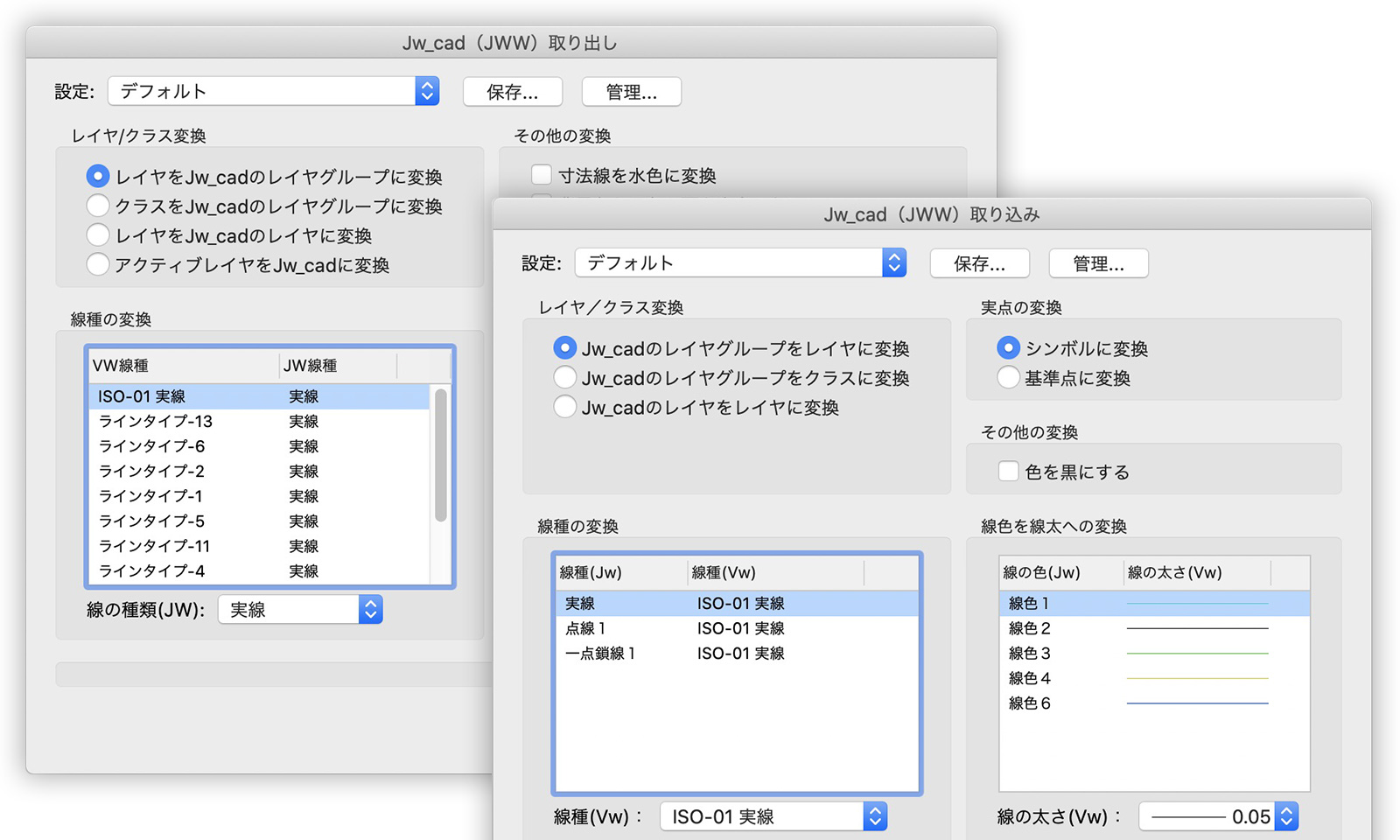1400x840 pixels.
Task: Select ラインタイプ-11 row
Action: [x=260, y=546]
